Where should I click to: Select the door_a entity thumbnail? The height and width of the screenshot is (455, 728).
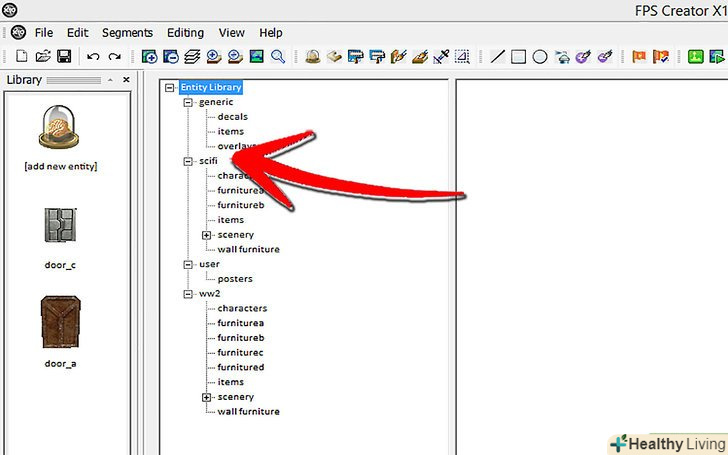click(60, 322)
